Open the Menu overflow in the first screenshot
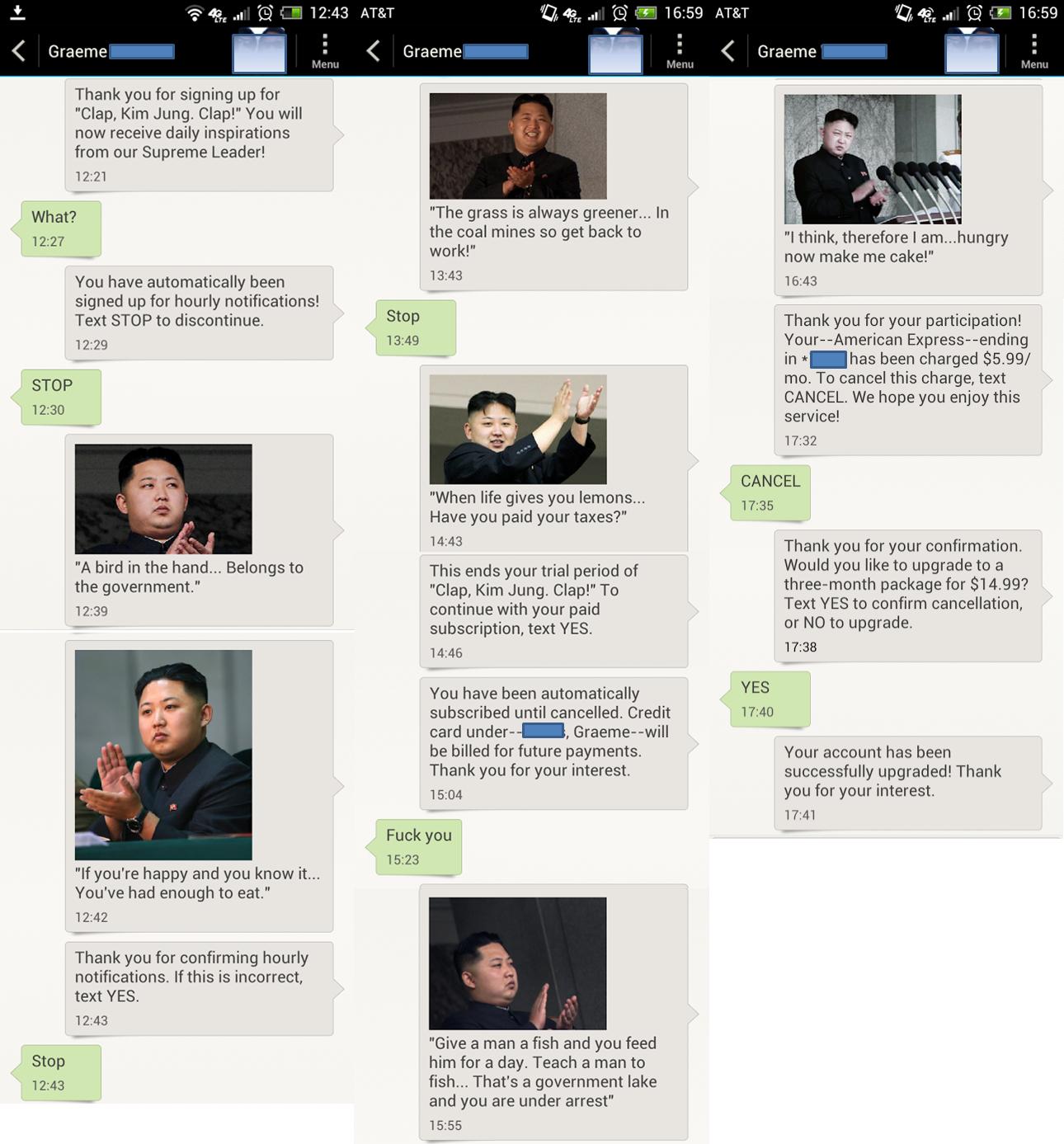Image resolution: width=1064 pixels, height=1144 pixels. [325, 52]
